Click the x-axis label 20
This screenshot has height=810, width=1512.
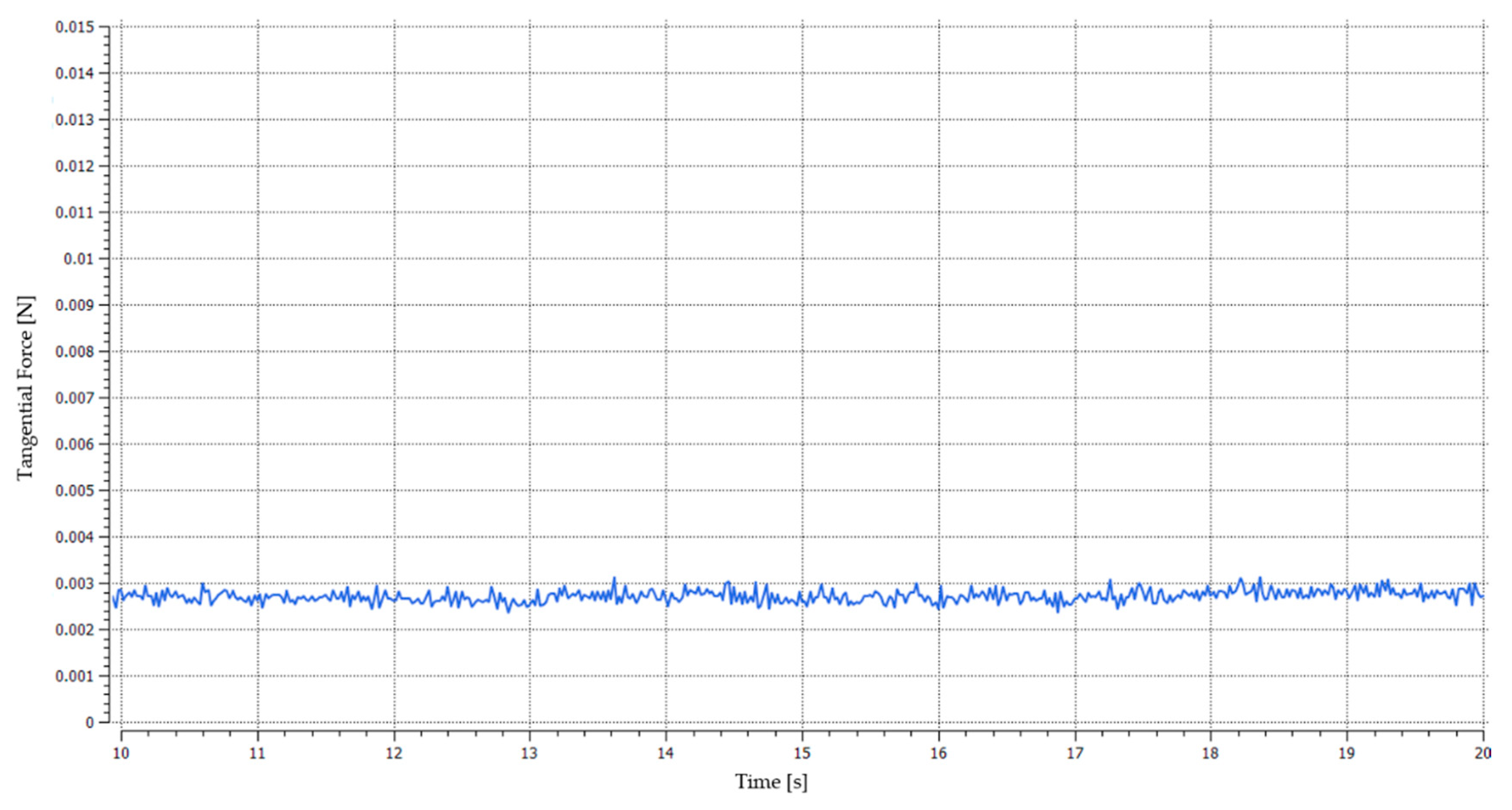pyautogui.click(x=1483, y=753)
